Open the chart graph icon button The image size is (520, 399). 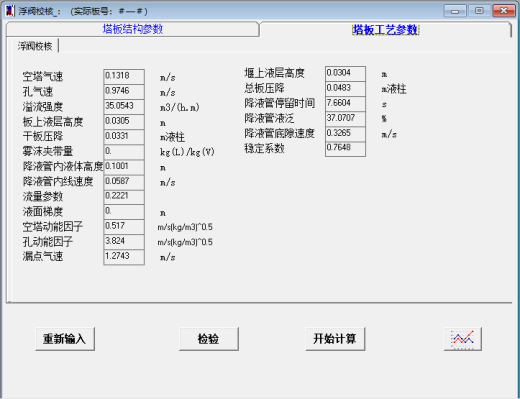click(463, 339)
